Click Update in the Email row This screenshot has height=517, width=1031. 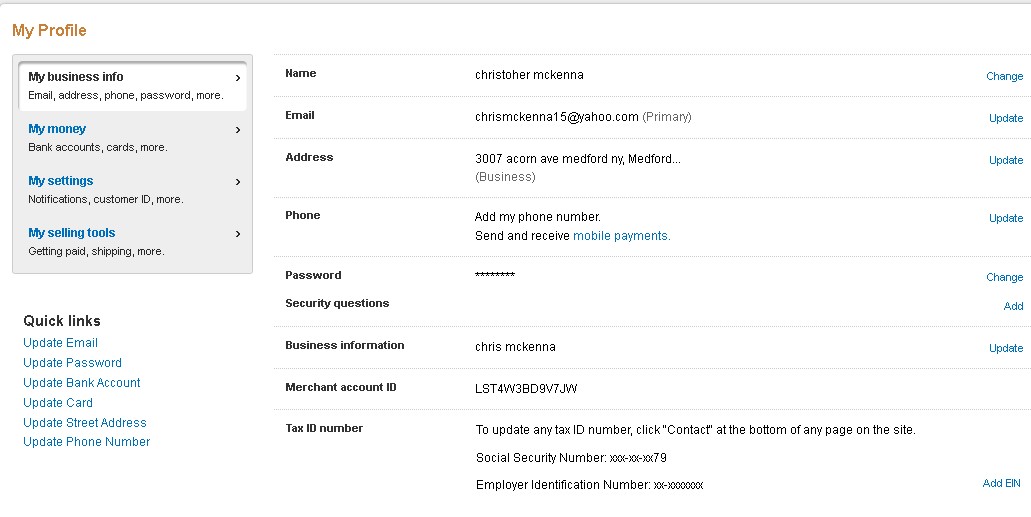click(1005, 118)
